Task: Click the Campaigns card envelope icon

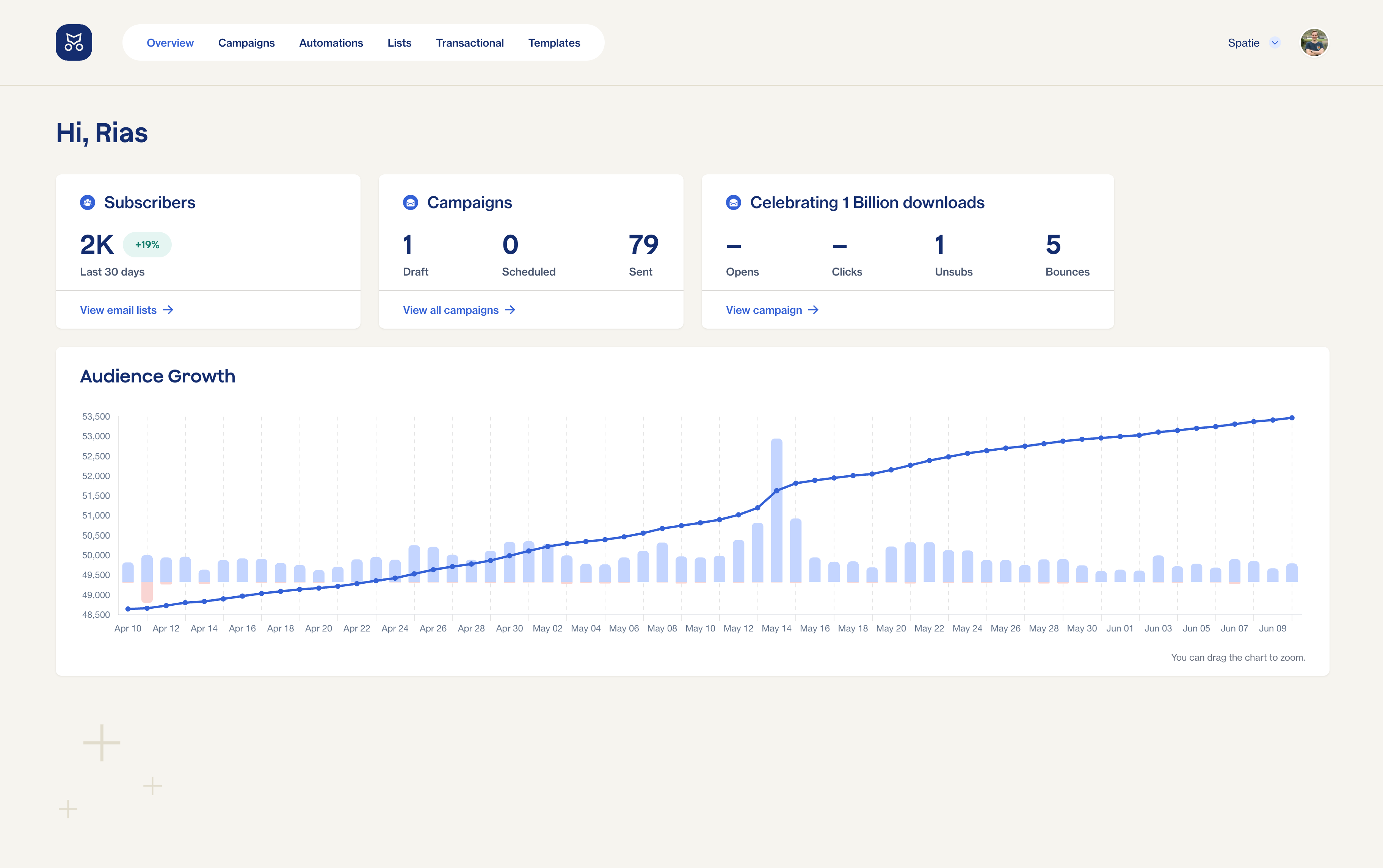Action: 411,203
